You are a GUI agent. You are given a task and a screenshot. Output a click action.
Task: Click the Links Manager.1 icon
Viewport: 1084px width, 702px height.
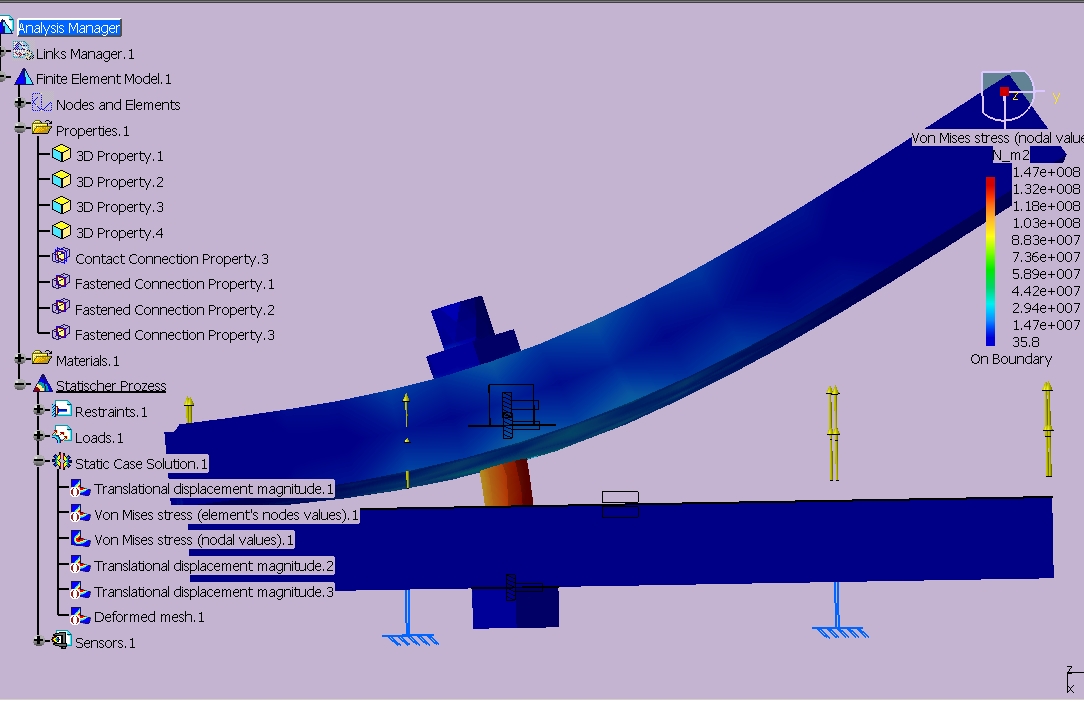point(23,51)
